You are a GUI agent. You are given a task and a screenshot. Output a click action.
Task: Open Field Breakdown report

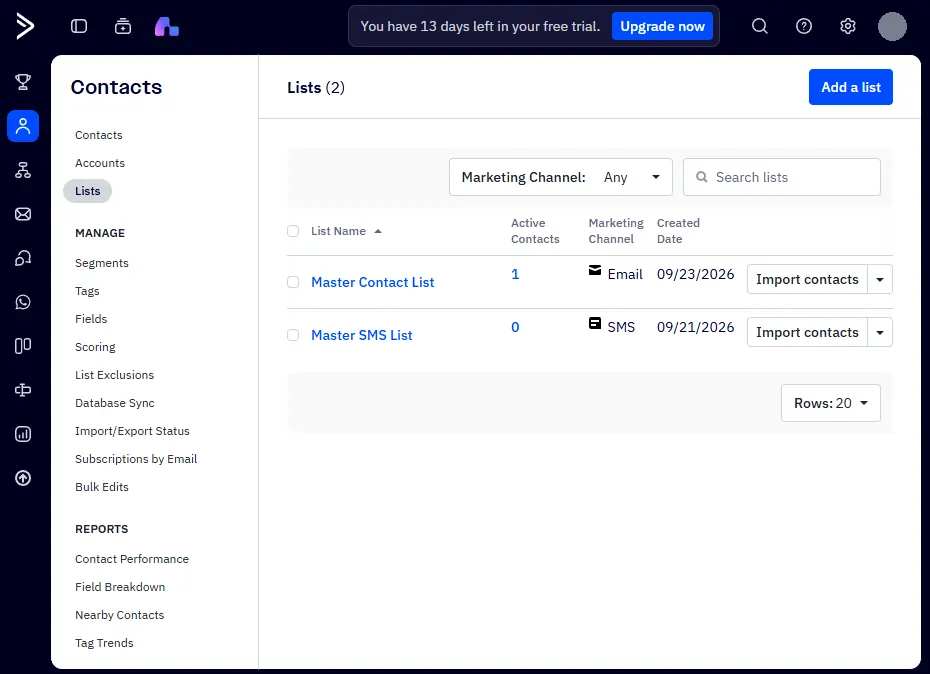pos(120,587)
